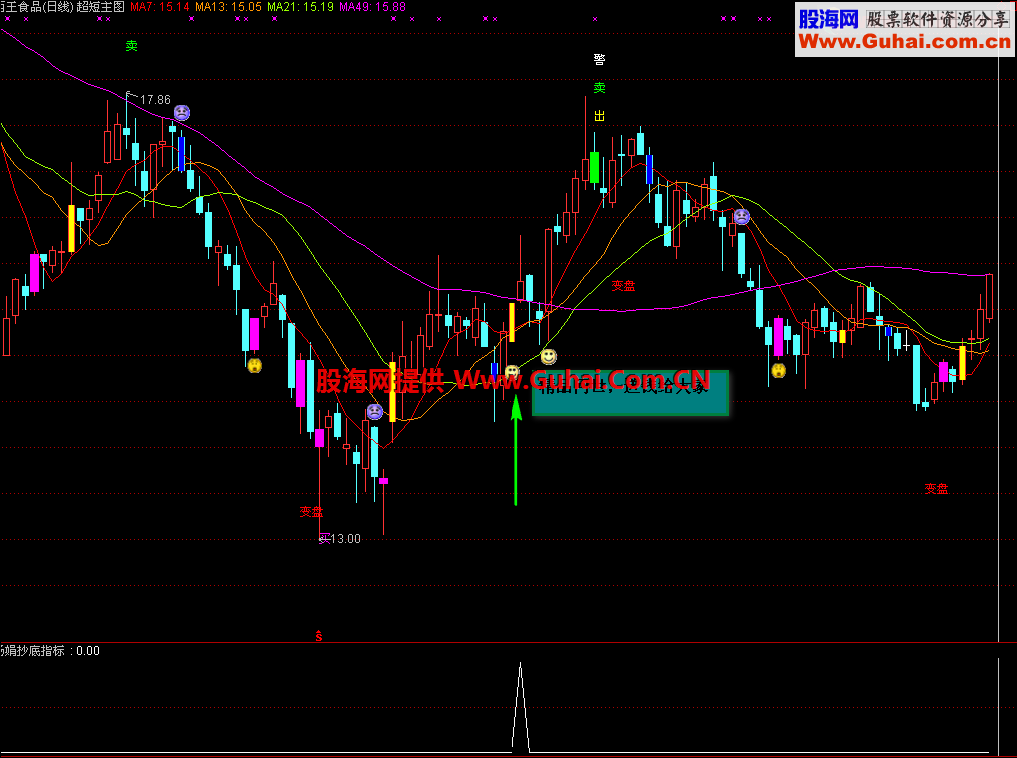Click the 抄底指标 : 0.00 indicator label
1017x758 pixels.
tap(50, 650)
